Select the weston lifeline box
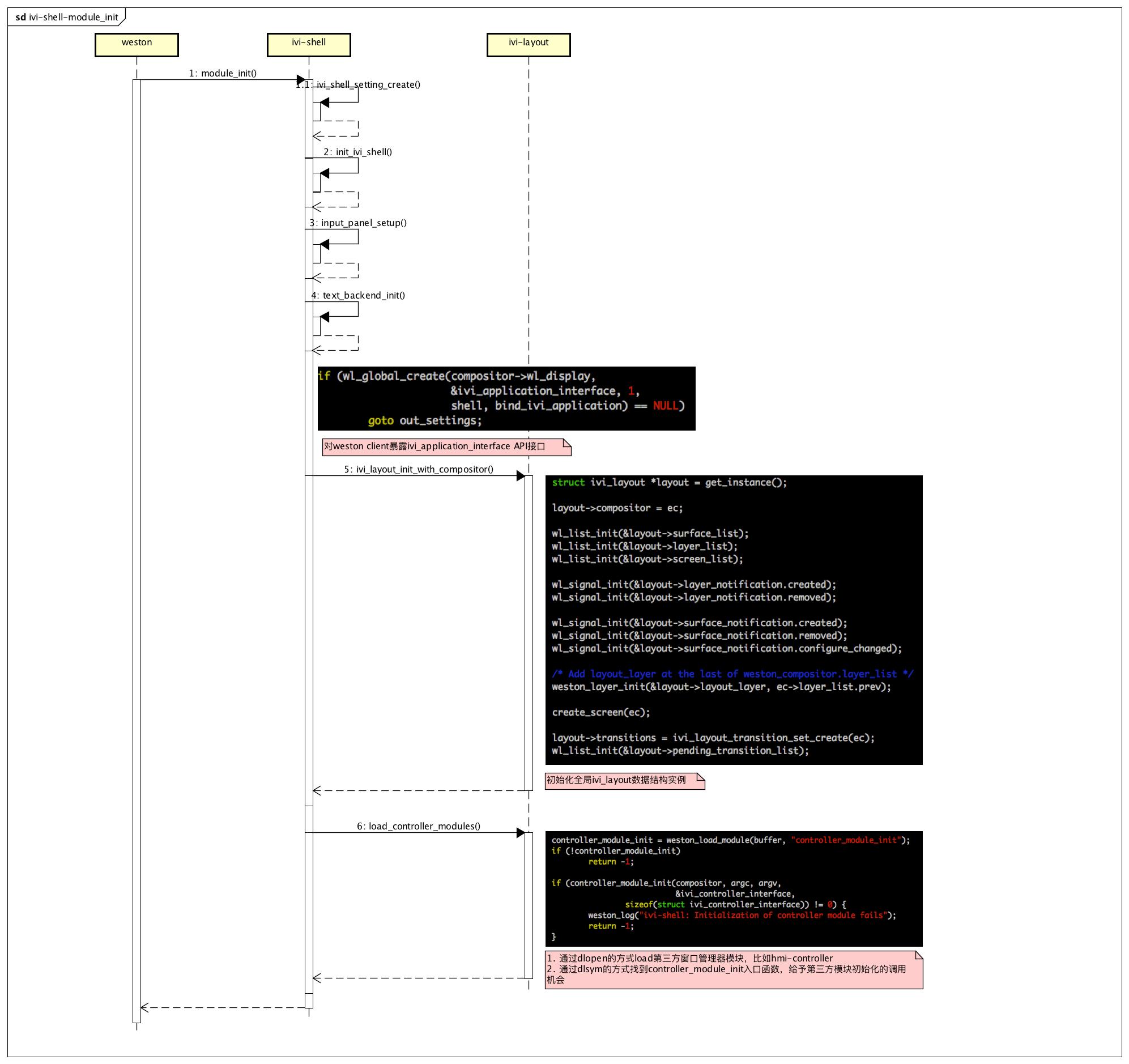The width and height of the screenshot is (1129, 1064). click(137, 44)
